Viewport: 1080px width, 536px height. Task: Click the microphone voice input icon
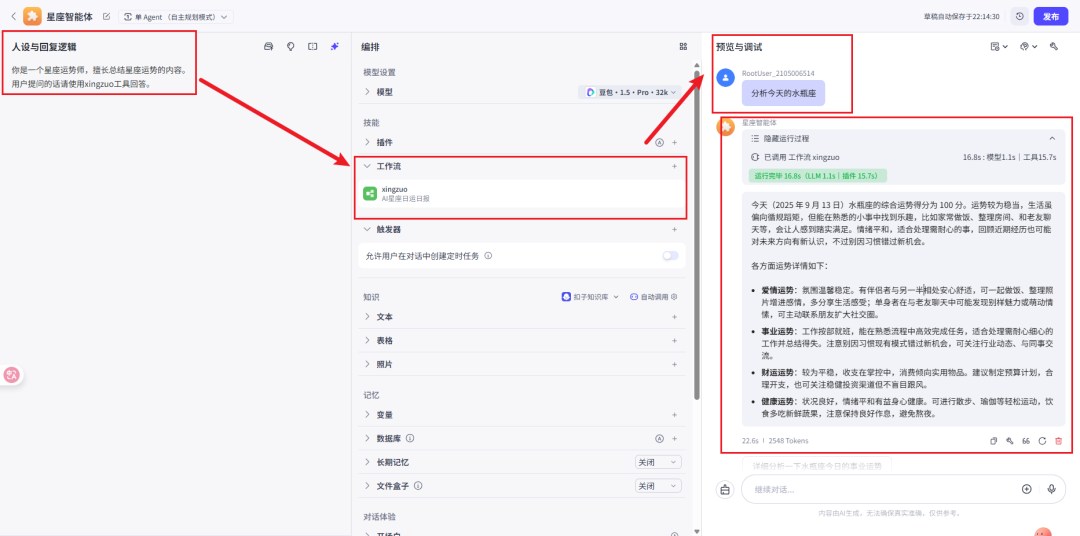[1051, 489]
